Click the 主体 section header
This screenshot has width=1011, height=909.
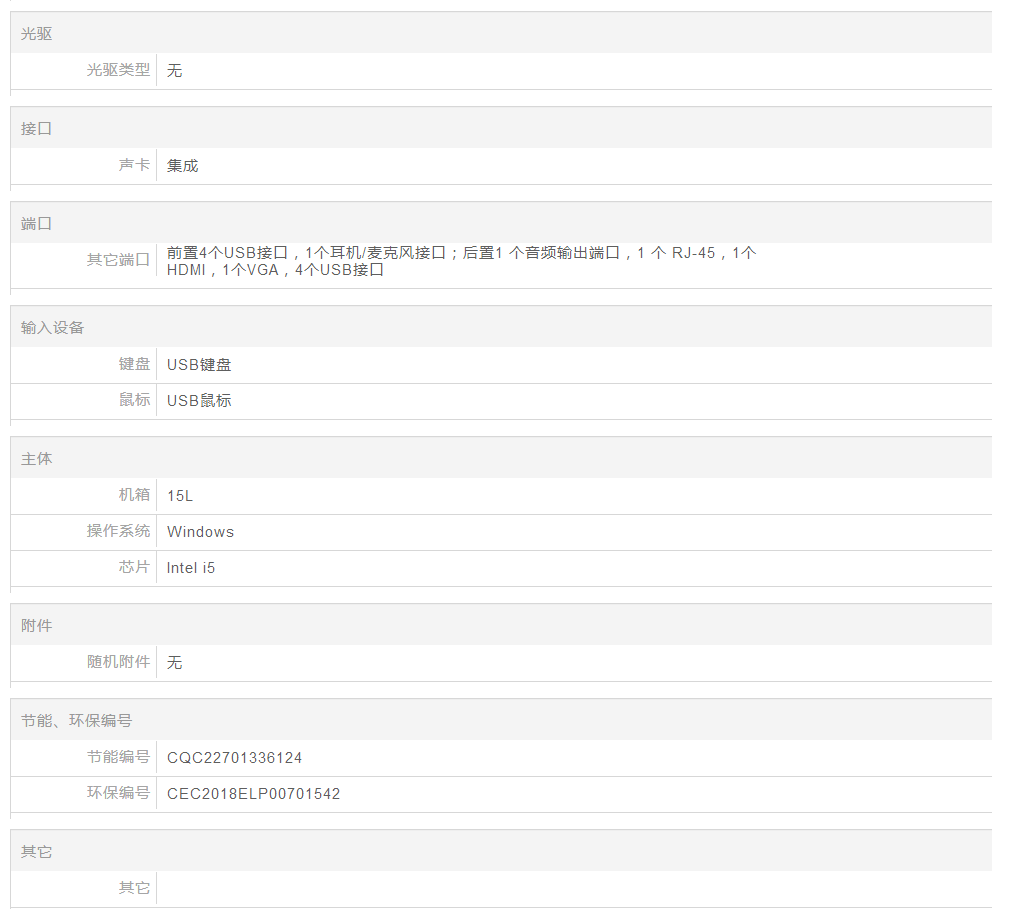click(x=37, y=459)
